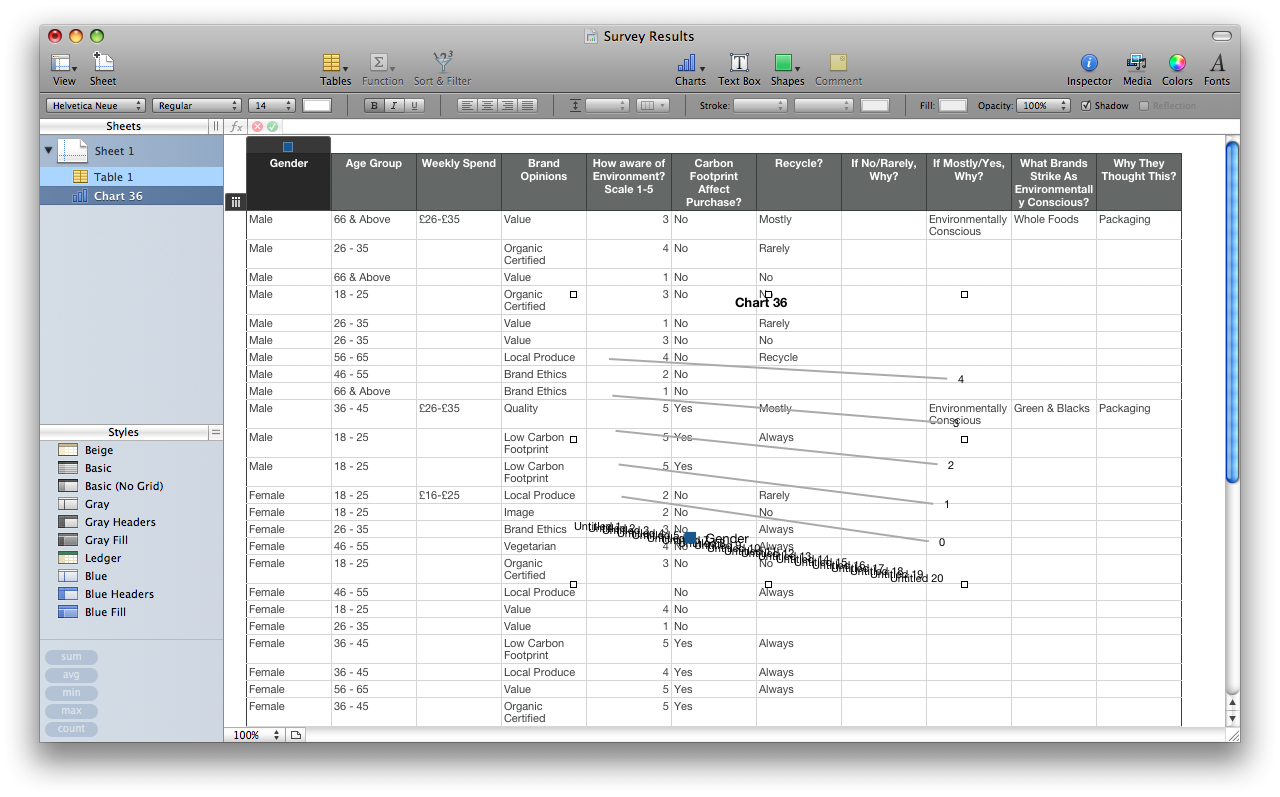The image size is (1280, 797).
Task: Open the Shapes toolbar menu
Action: pos(787,69)
